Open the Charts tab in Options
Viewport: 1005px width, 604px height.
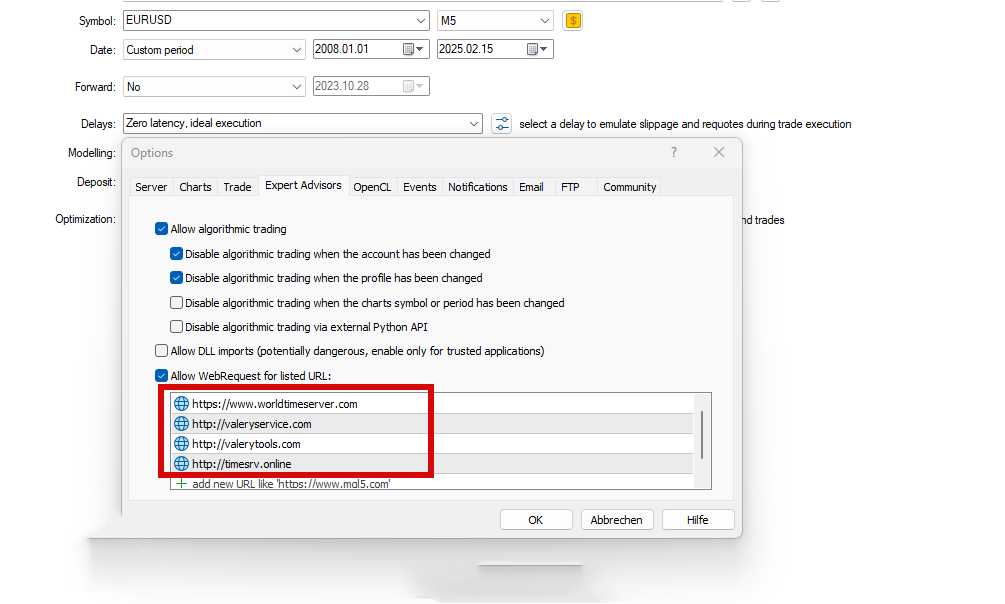coord(195,187)
